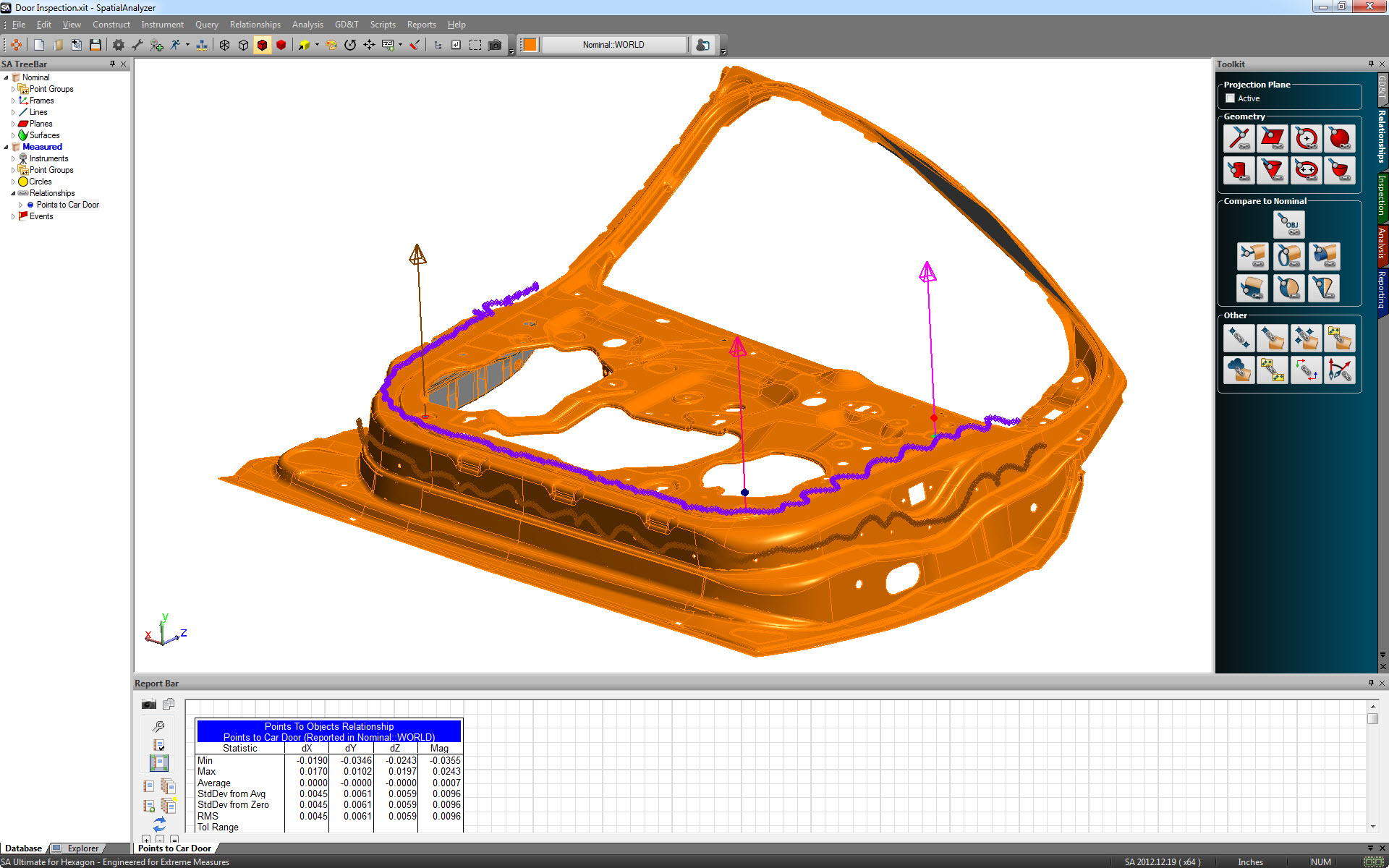The image size is (1389, 868).
Task: Select the cylinder geometry relationship icon
Action: point(1239,171)
